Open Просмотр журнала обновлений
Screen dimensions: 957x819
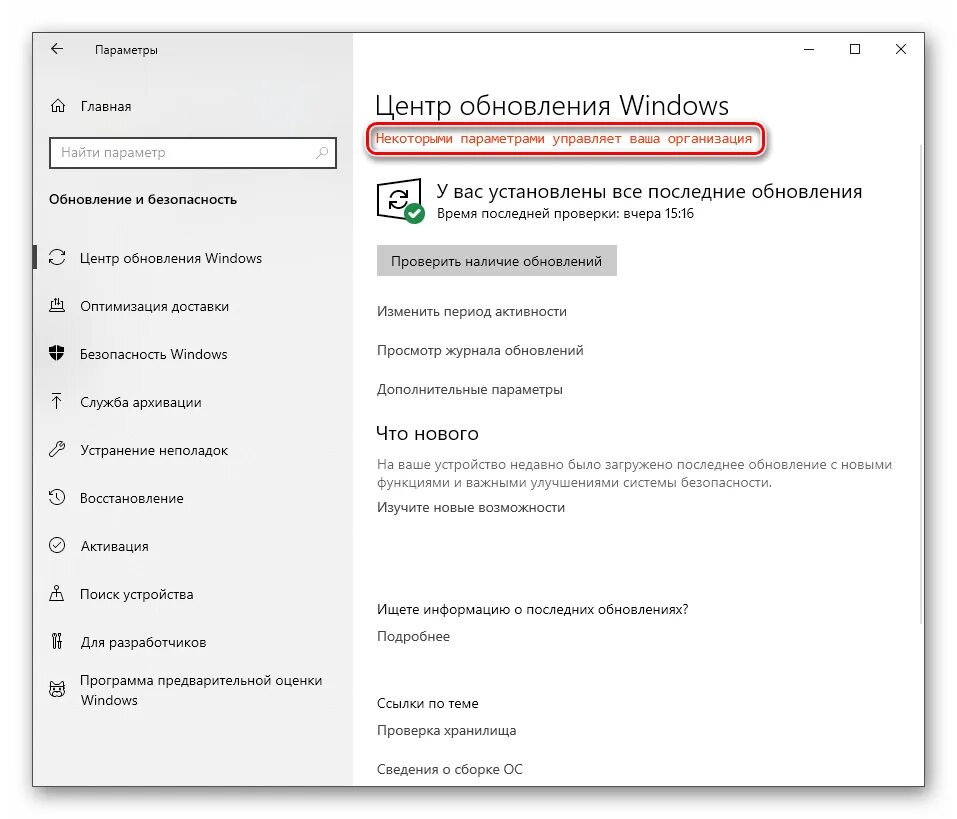click(x=480, y=350)
